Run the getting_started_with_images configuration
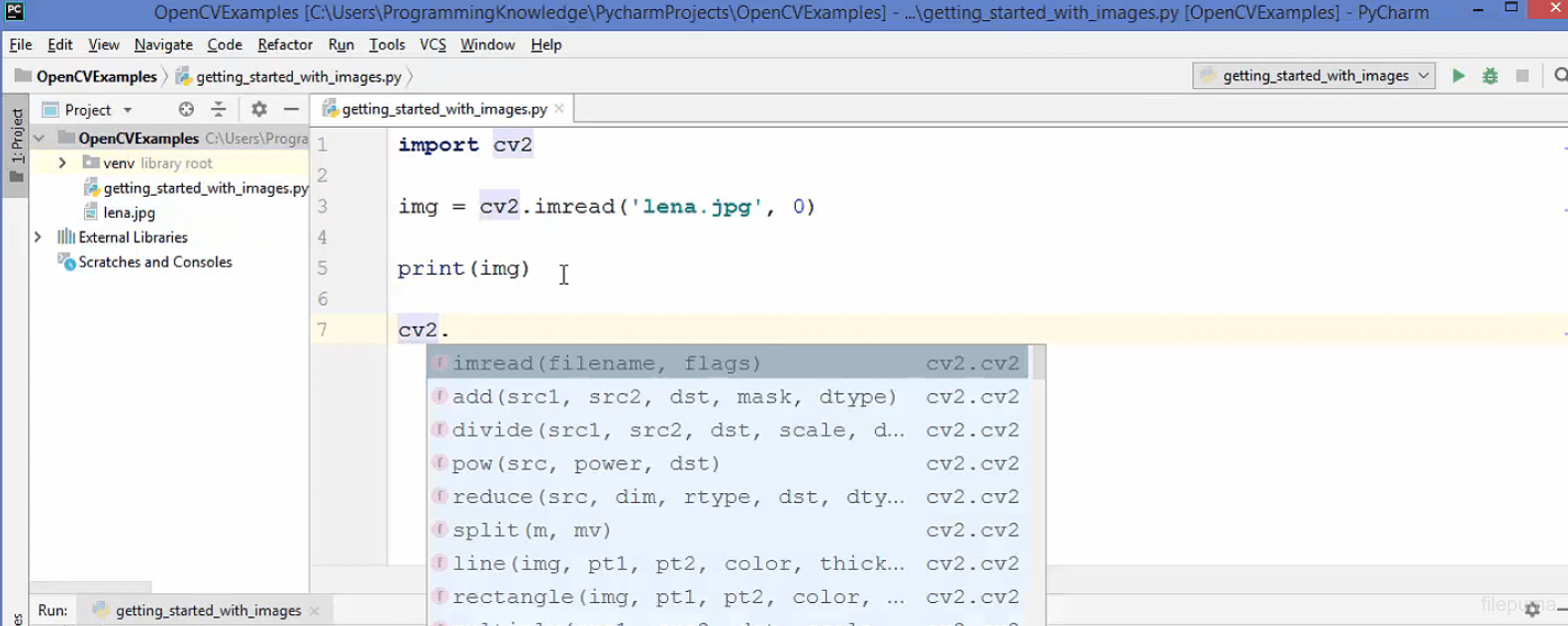 coord(1458,76)
